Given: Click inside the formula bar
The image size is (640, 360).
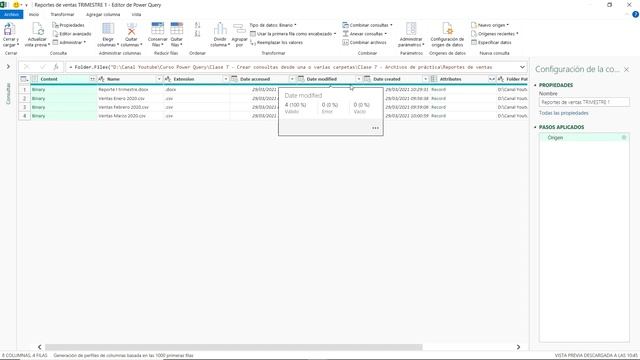Looking at the screenshot, I should pyautogui.click(x=292, y=67).
